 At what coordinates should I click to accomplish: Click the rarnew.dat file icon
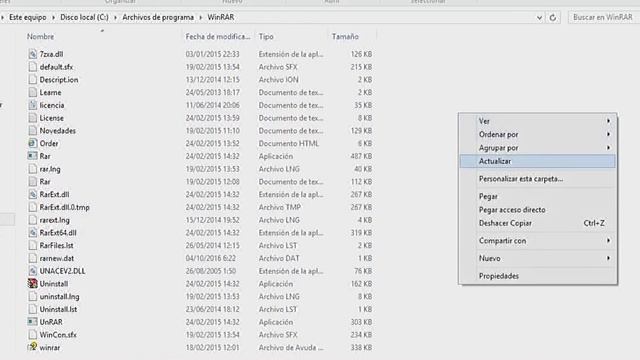33,258
